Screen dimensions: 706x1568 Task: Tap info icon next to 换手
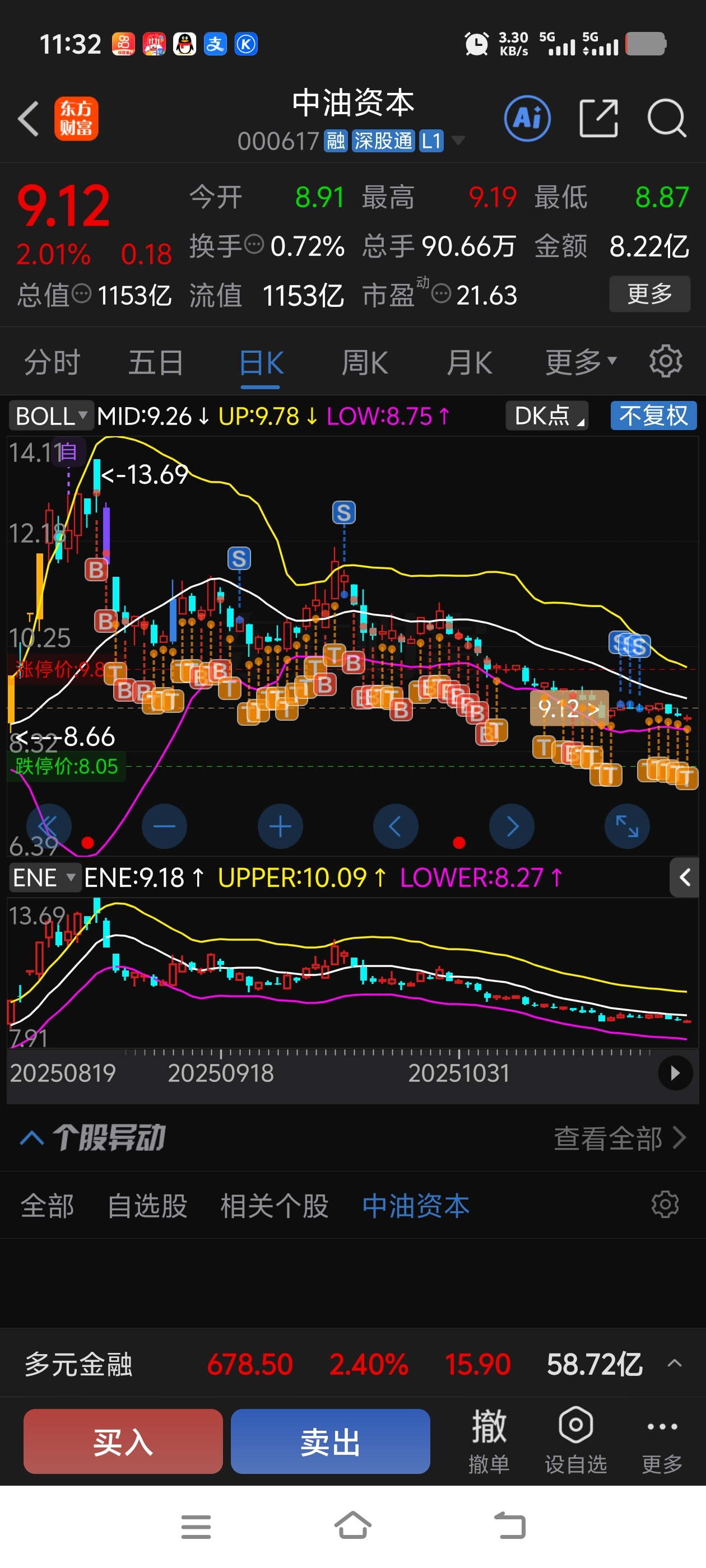254,245
